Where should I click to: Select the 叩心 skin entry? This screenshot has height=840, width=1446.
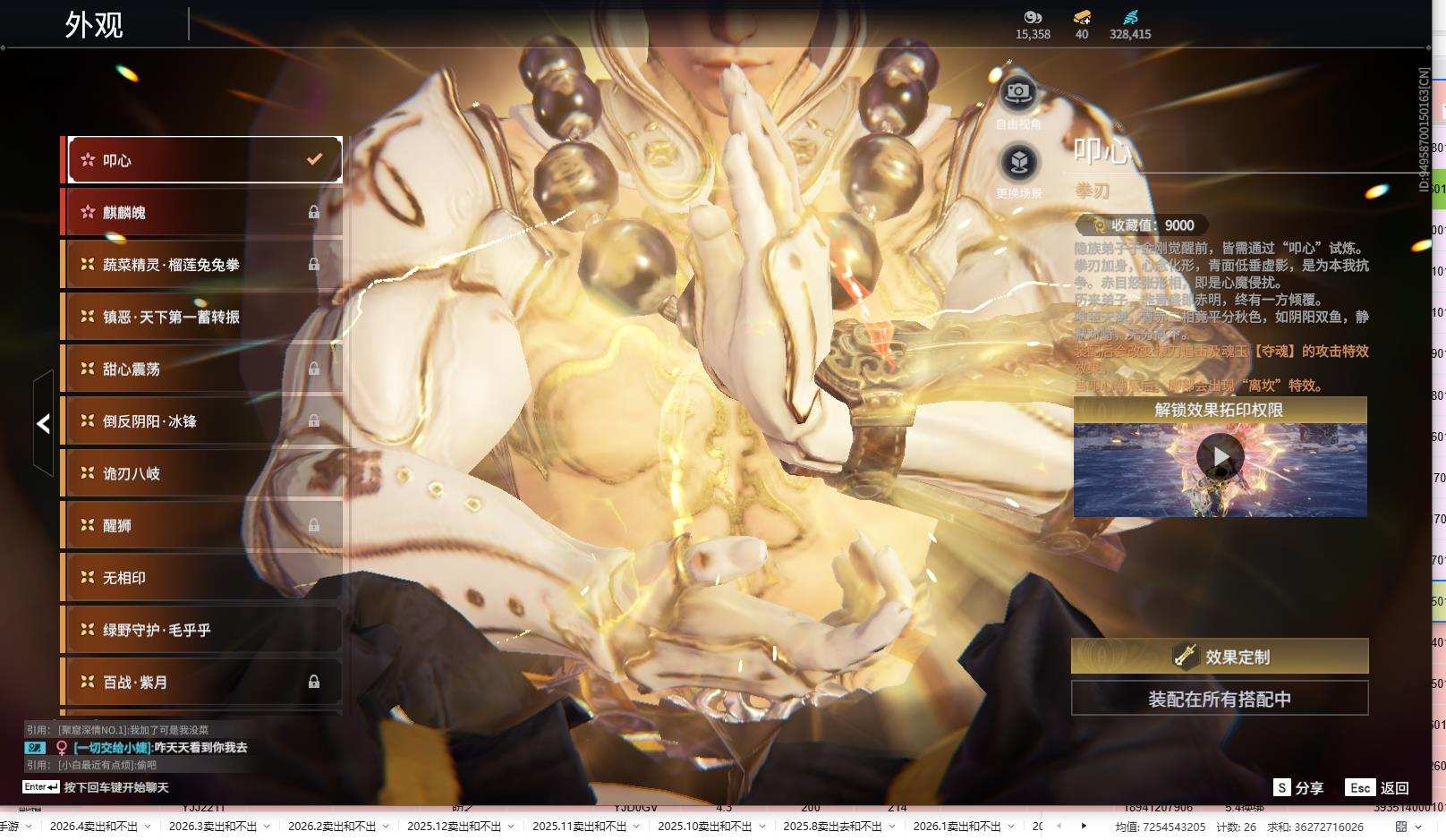[205, 160]
